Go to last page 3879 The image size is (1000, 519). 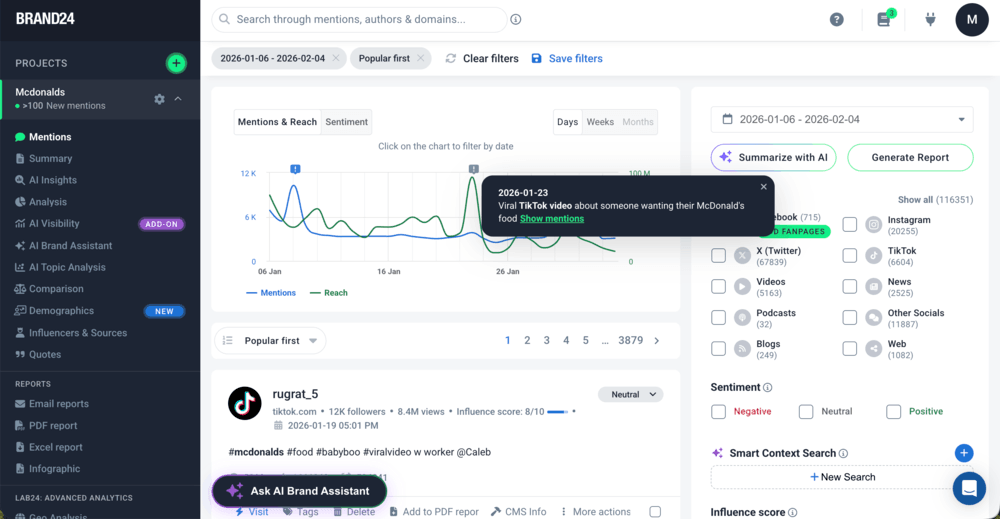(630, 340)
